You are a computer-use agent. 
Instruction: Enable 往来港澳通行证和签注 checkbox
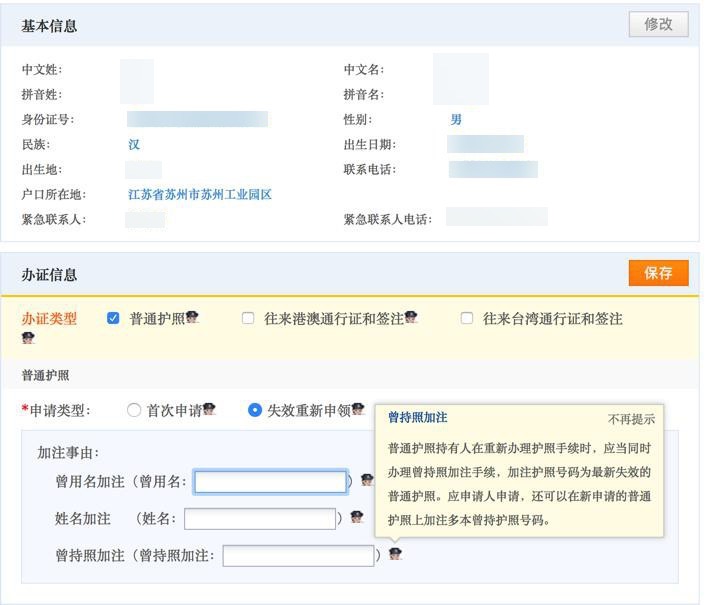tap(248, 318)
